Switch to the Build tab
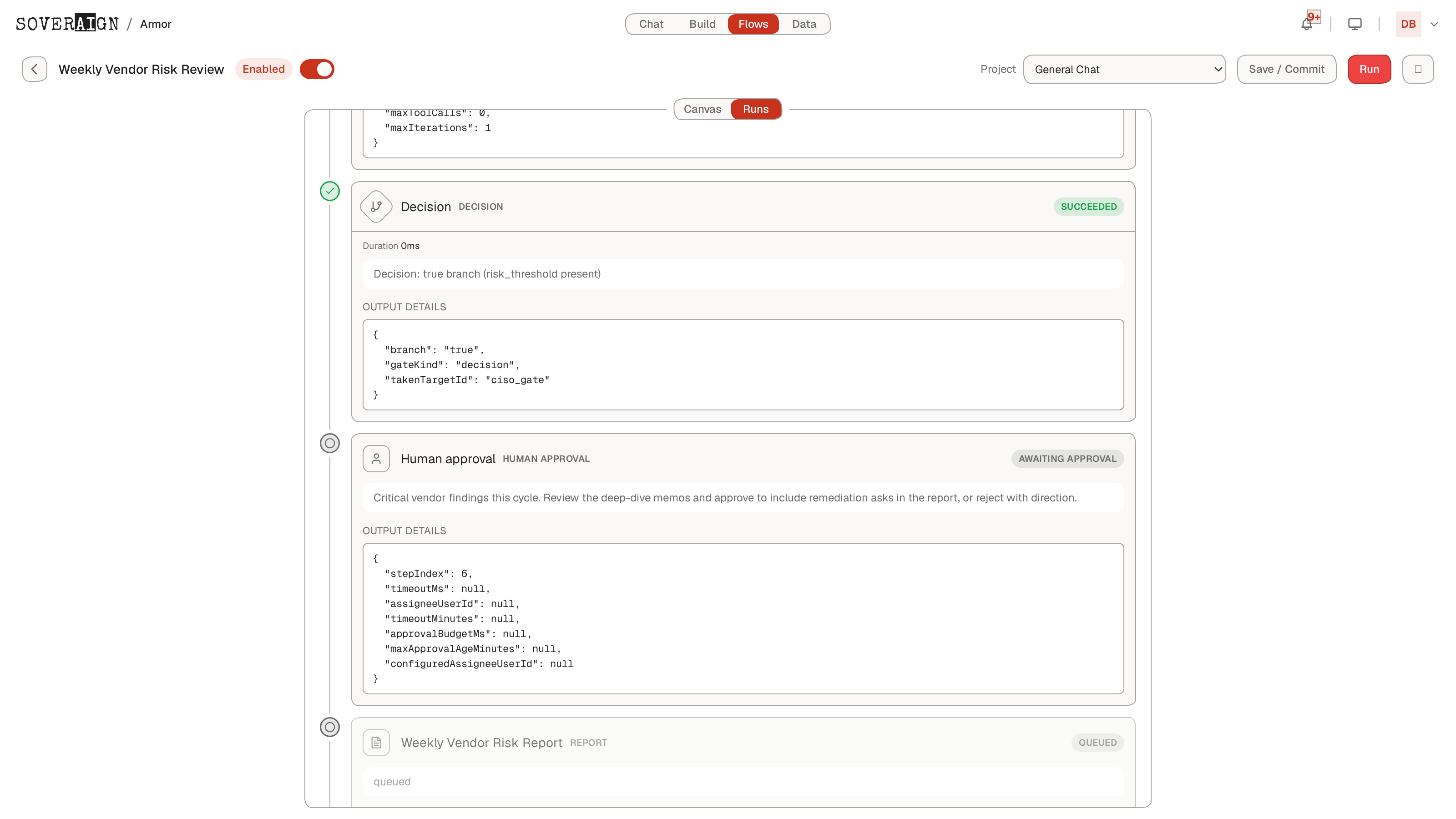 (702, 24)
